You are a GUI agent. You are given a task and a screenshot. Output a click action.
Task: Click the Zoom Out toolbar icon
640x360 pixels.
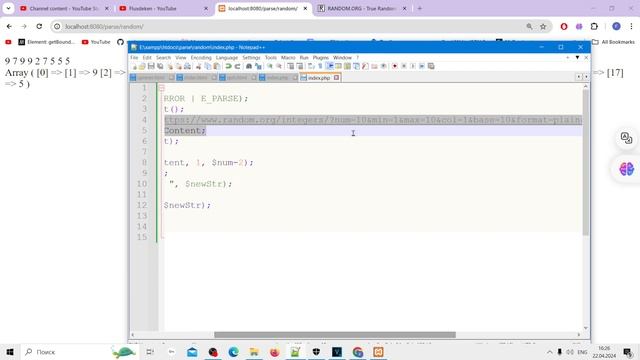(x=279, y=66)
